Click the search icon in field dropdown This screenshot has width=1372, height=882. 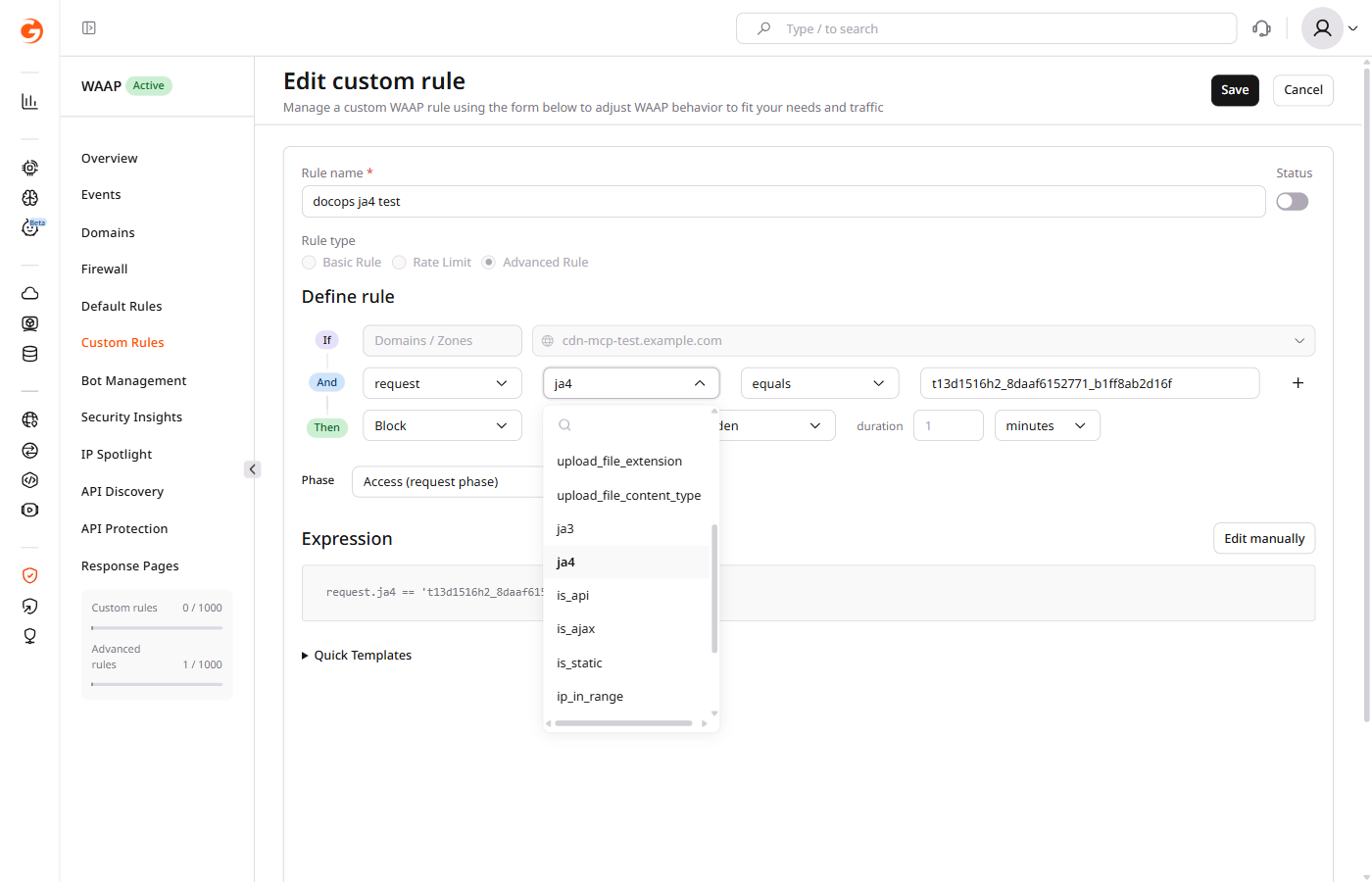(x=565, y=425)
